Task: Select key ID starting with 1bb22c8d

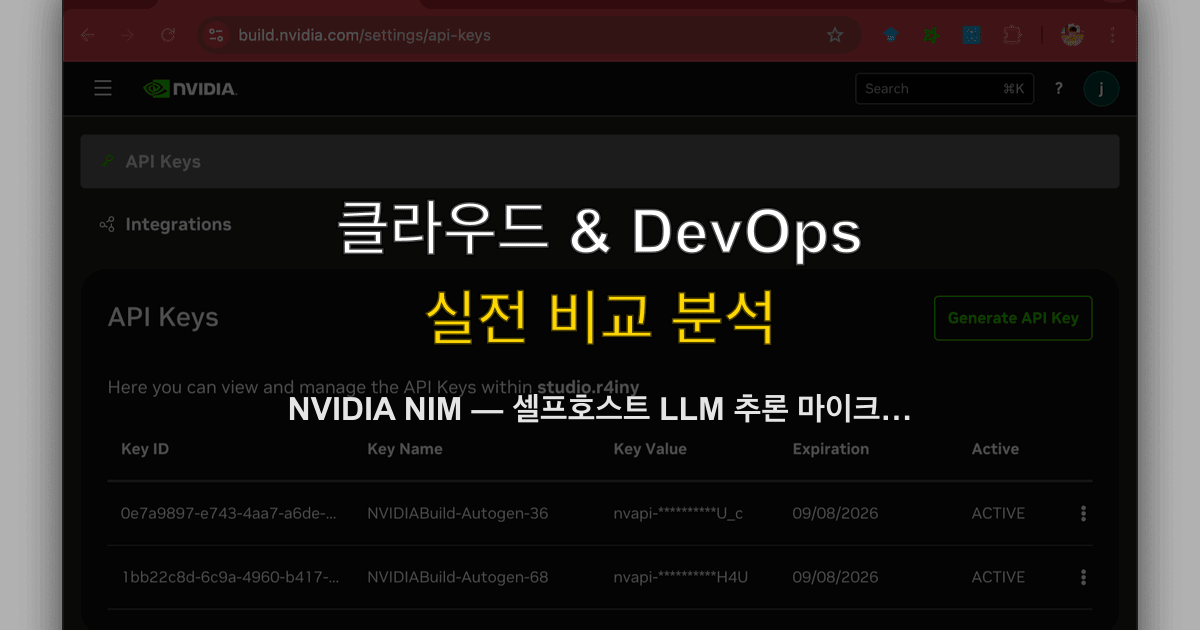Action: click(x=230, y=577)
